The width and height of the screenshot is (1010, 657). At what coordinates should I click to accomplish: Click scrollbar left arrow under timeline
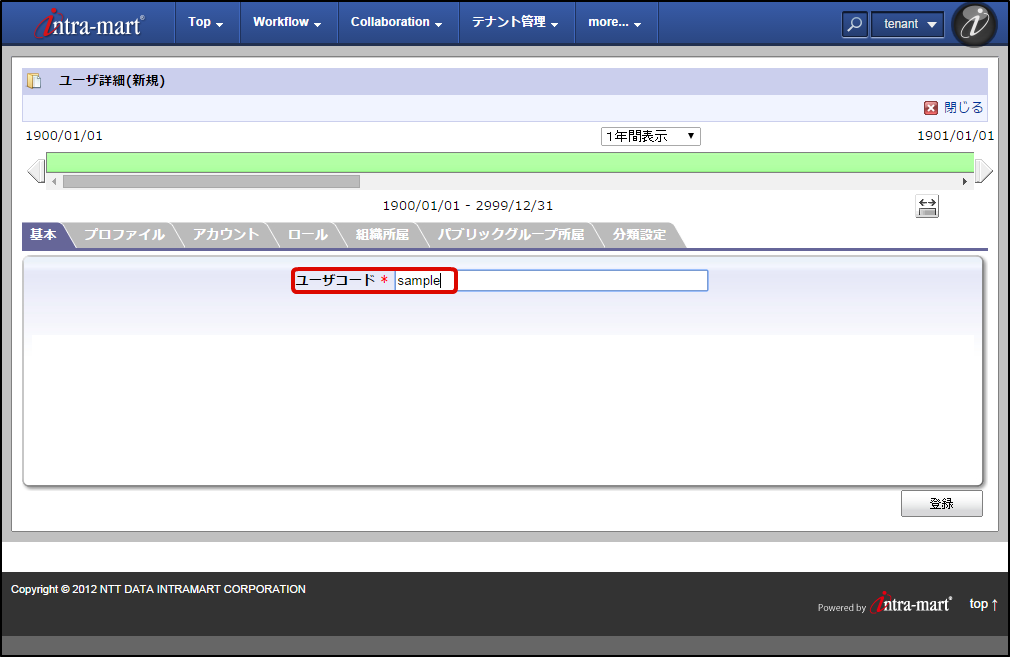pos(54,182)
